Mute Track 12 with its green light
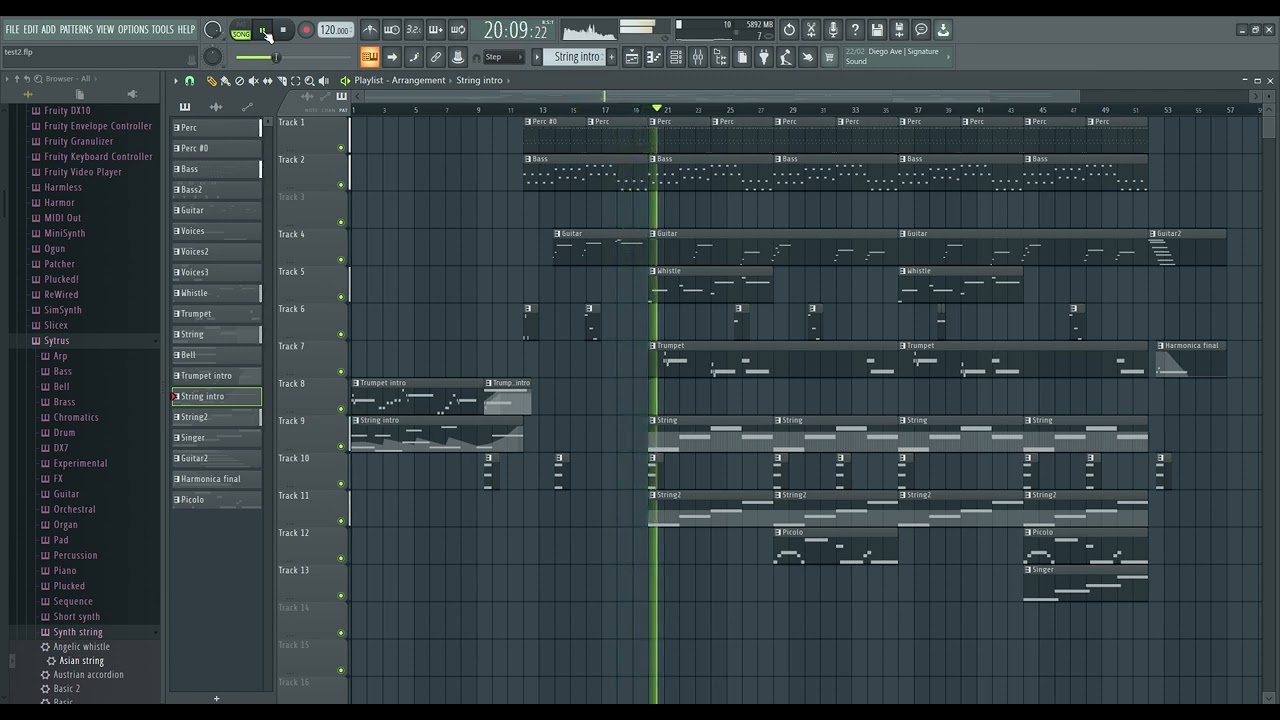Viewport: 1280px width, 720px height. click(341, 558)
